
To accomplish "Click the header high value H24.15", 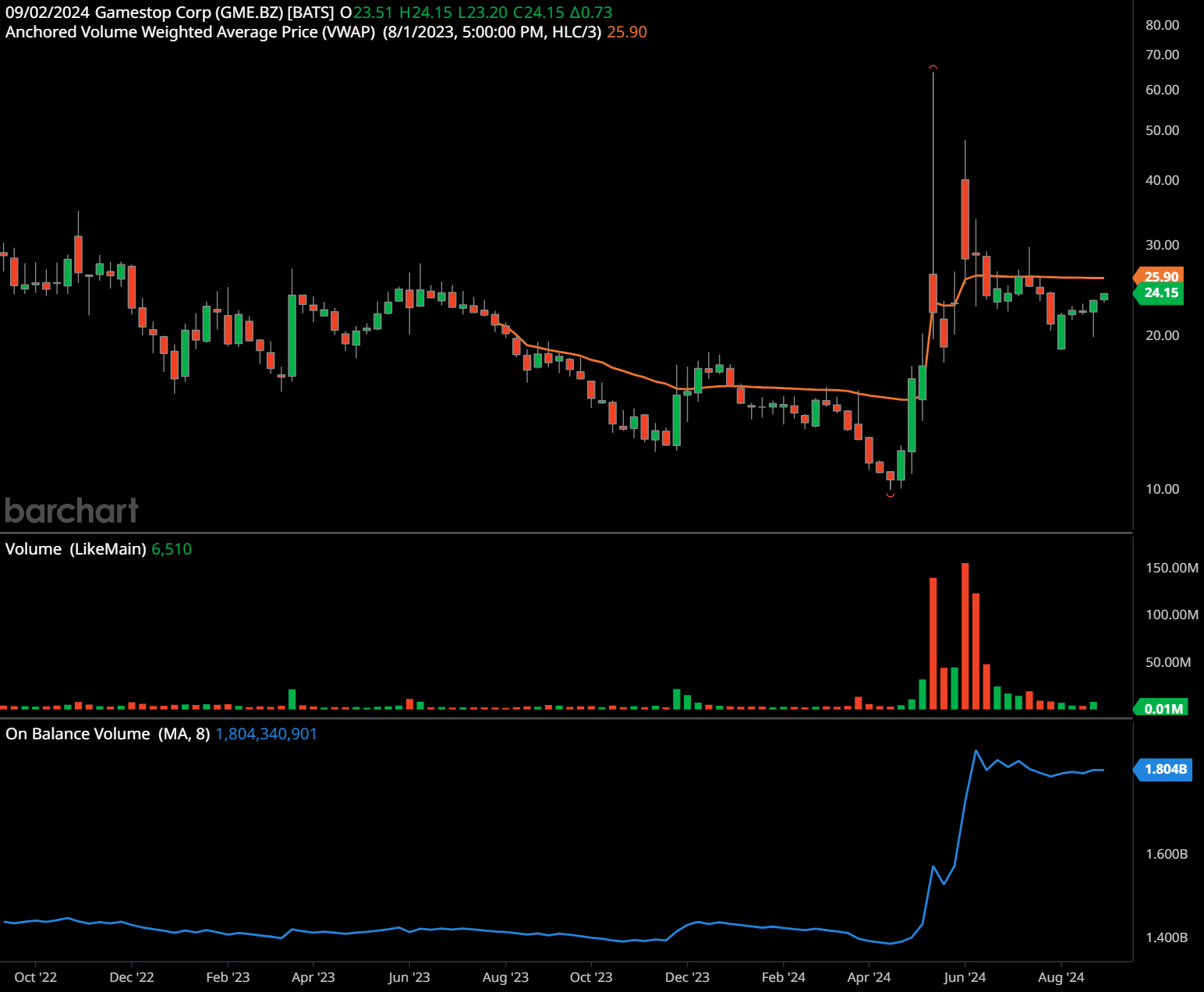I will click(x=425, y=12).
